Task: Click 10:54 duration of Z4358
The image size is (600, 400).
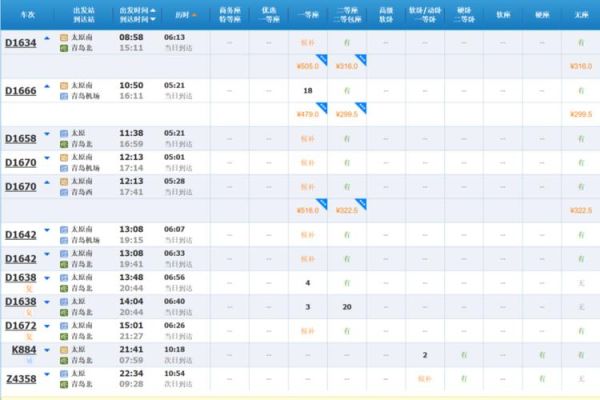Action: [x=174, y=373]
